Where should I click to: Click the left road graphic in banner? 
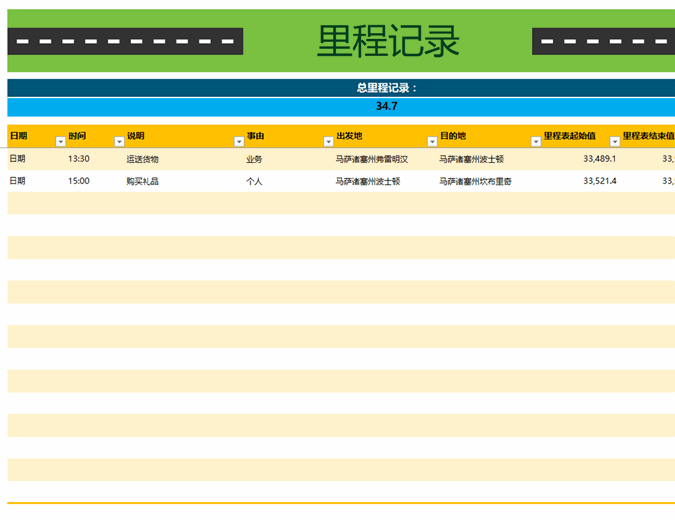pos(126,41)
